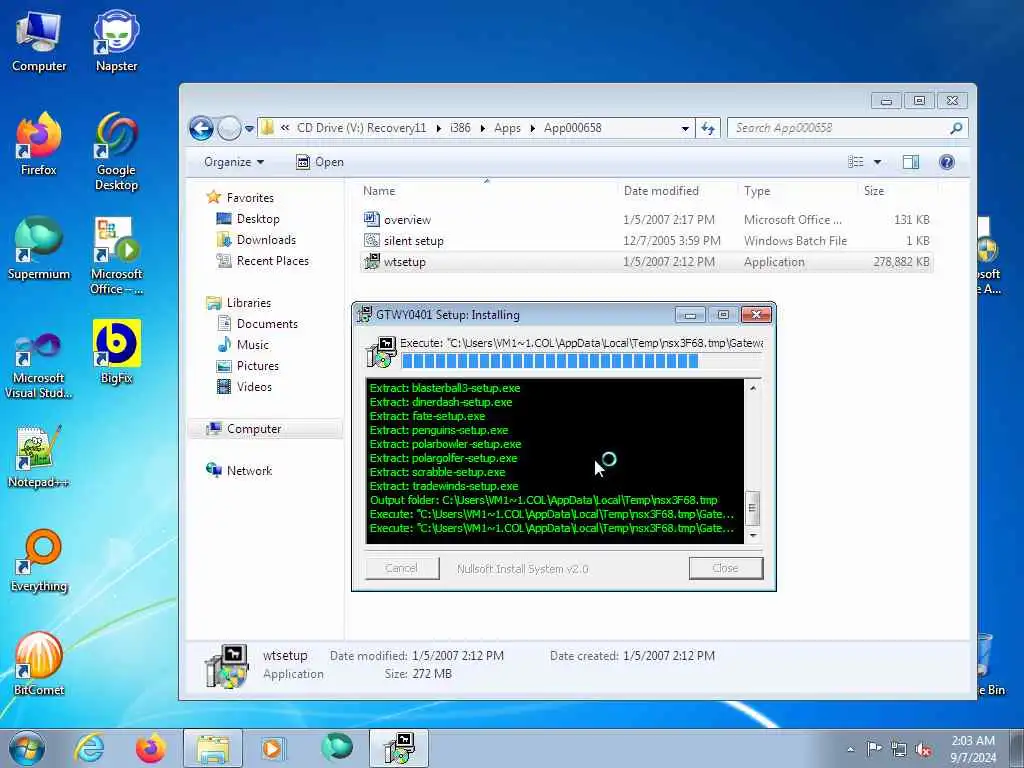1024x768 pixels.
Task: Select the overview Word document icon
Action: pyautogui.click(x=372, y=219)
